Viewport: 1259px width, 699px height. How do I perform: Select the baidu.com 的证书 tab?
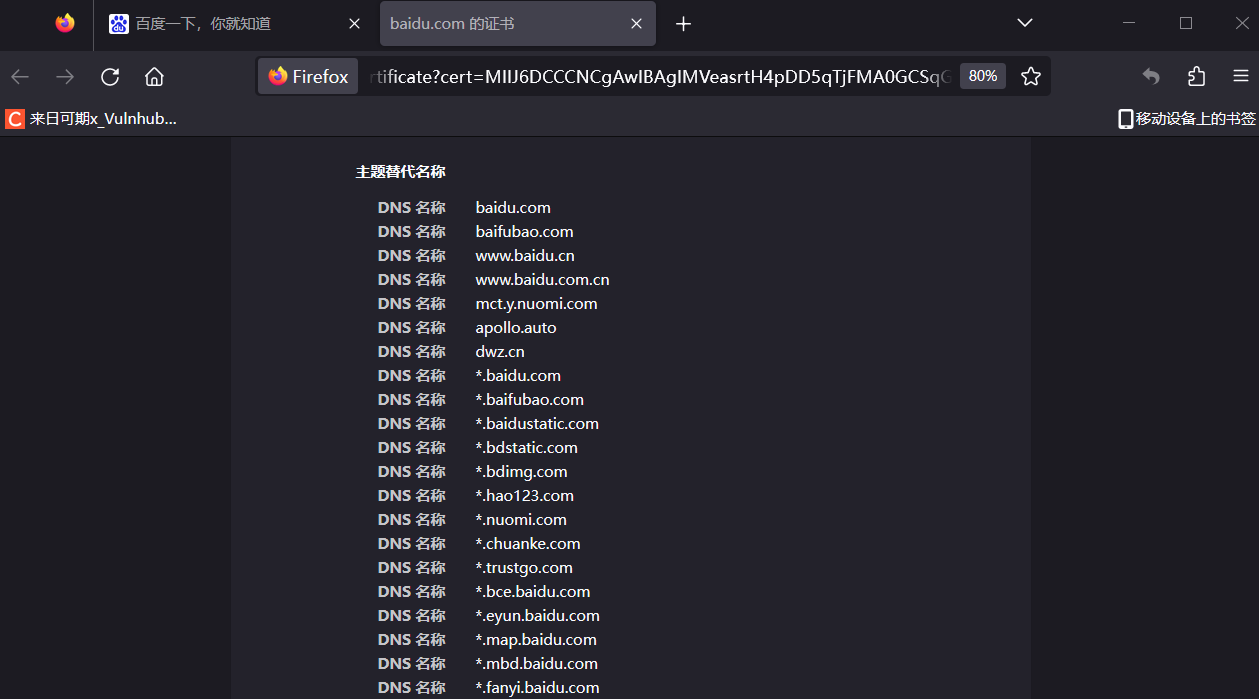517,24
